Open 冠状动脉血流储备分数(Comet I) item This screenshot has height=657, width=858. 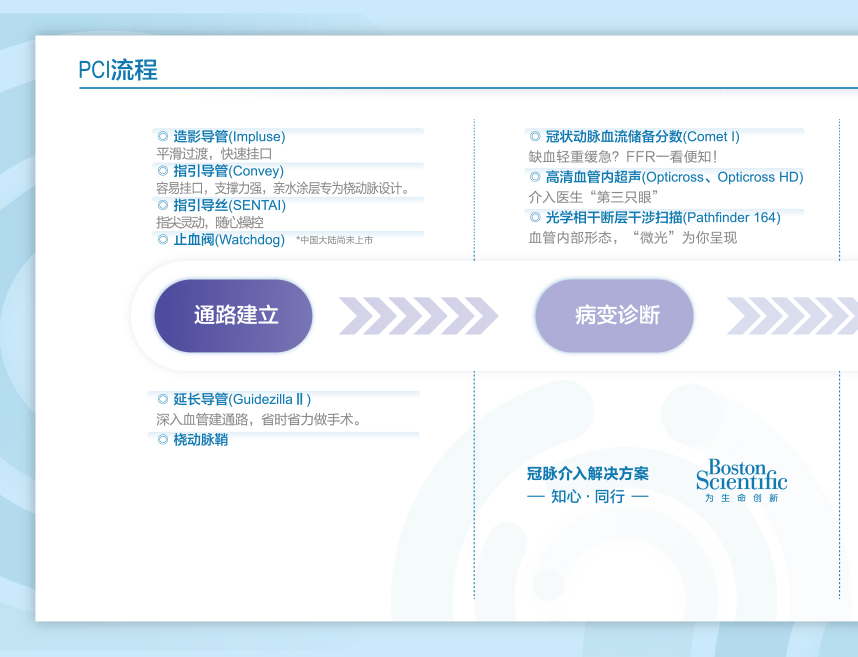click(x=642, y=136)
